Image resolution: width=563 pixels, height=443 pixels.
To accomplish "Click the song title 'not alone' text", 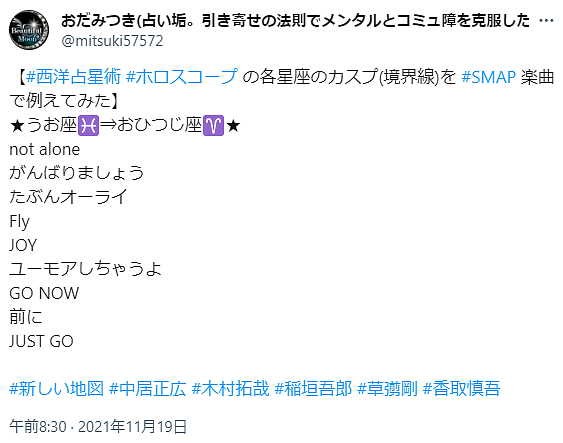I will [x=45, y=149].
